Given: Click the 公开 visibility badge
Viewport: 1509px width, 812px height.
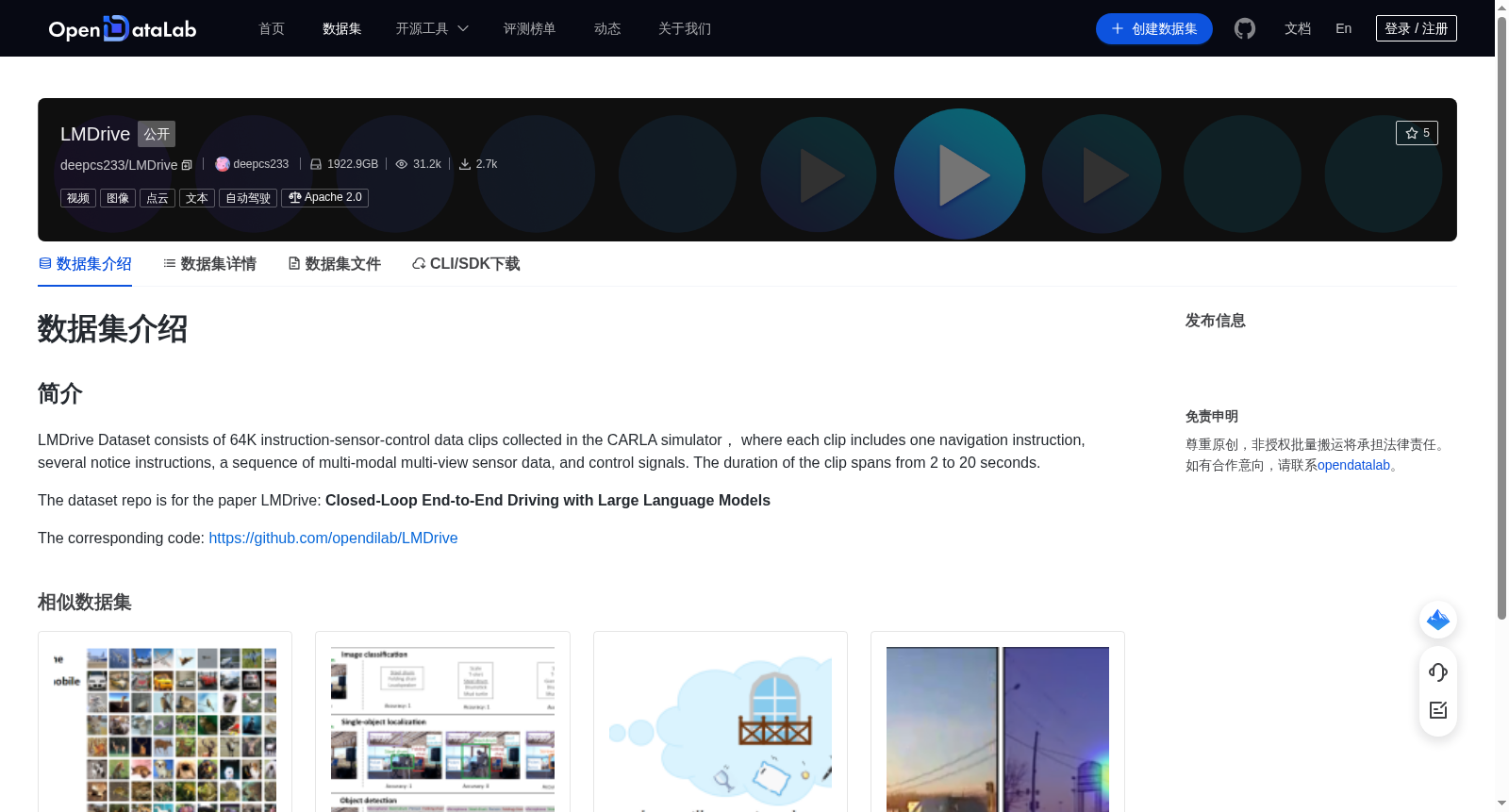Looking at the screenshot, I should click(157, 134).
